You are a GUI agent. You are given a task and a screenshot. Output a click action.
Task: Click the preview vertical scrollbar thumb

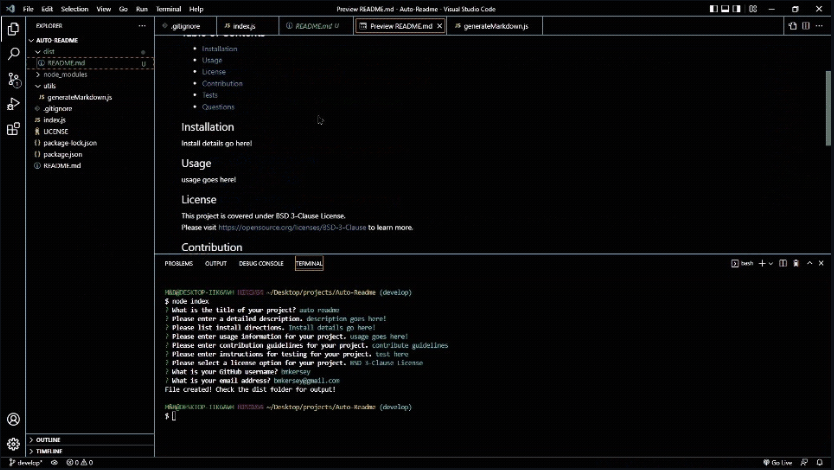click(828, 108)
